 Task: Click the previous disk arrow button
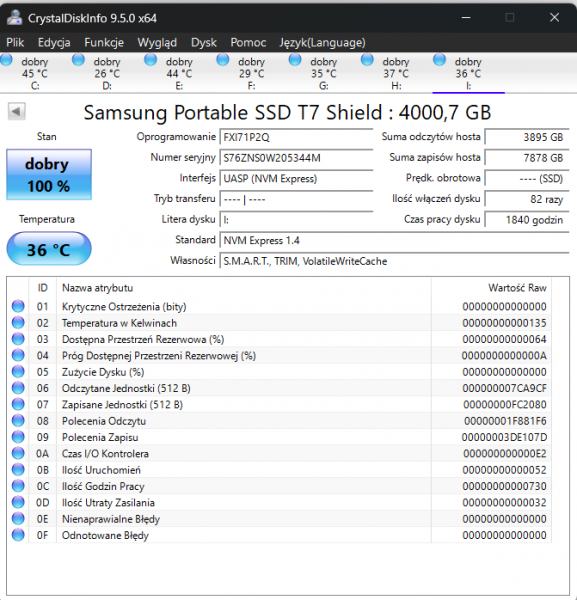pyautogui.click(x=16, y=111)
